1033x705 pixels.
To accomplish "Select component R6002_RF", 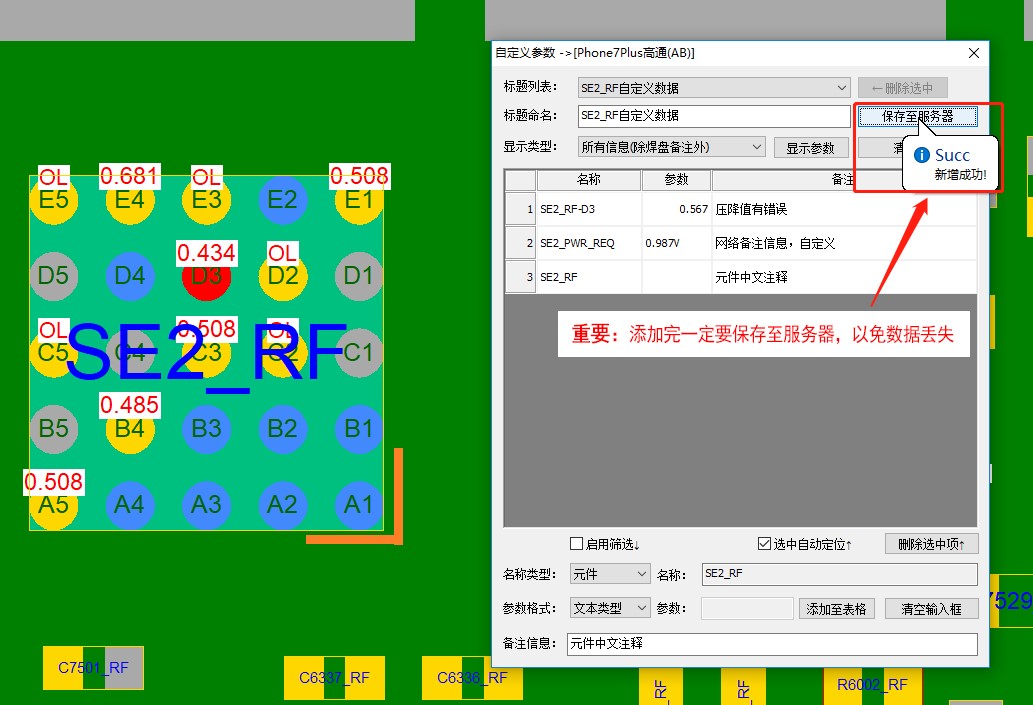I will [872, 686].
